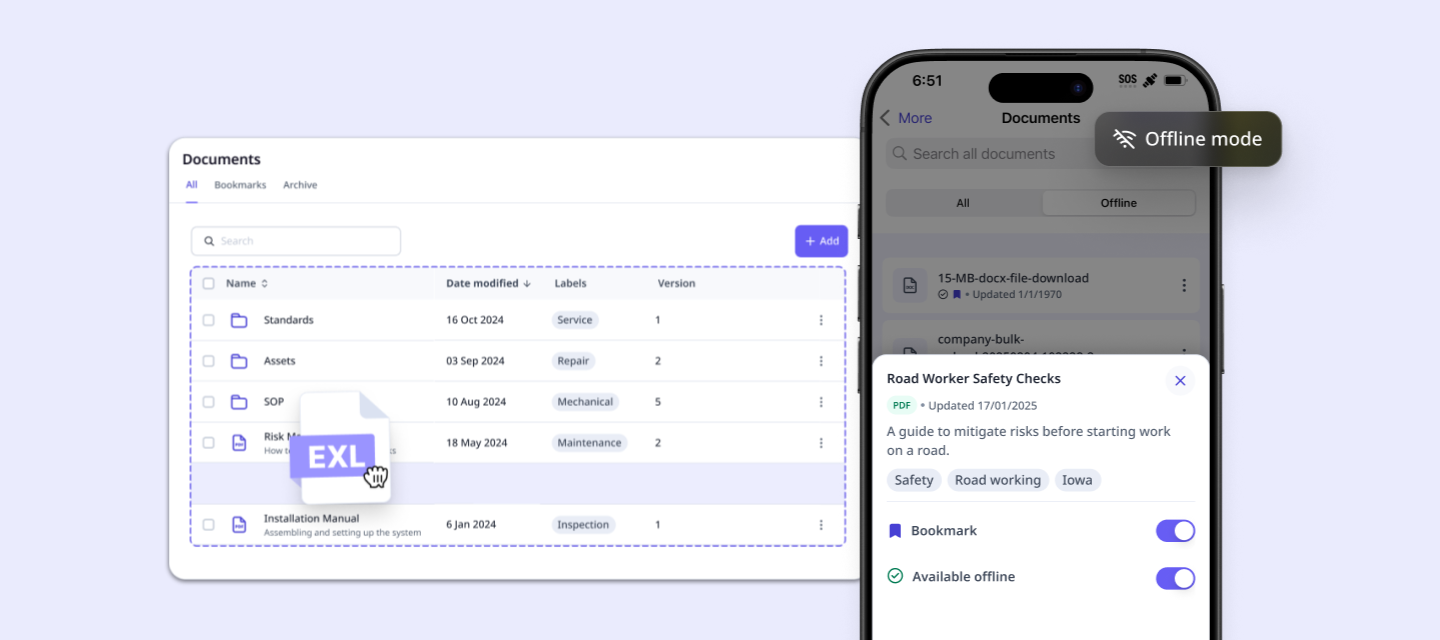The height and width of the screenshot is (640, 1440).
Task: Check the Standards row checkbox
Action: (x=208, y=320)
